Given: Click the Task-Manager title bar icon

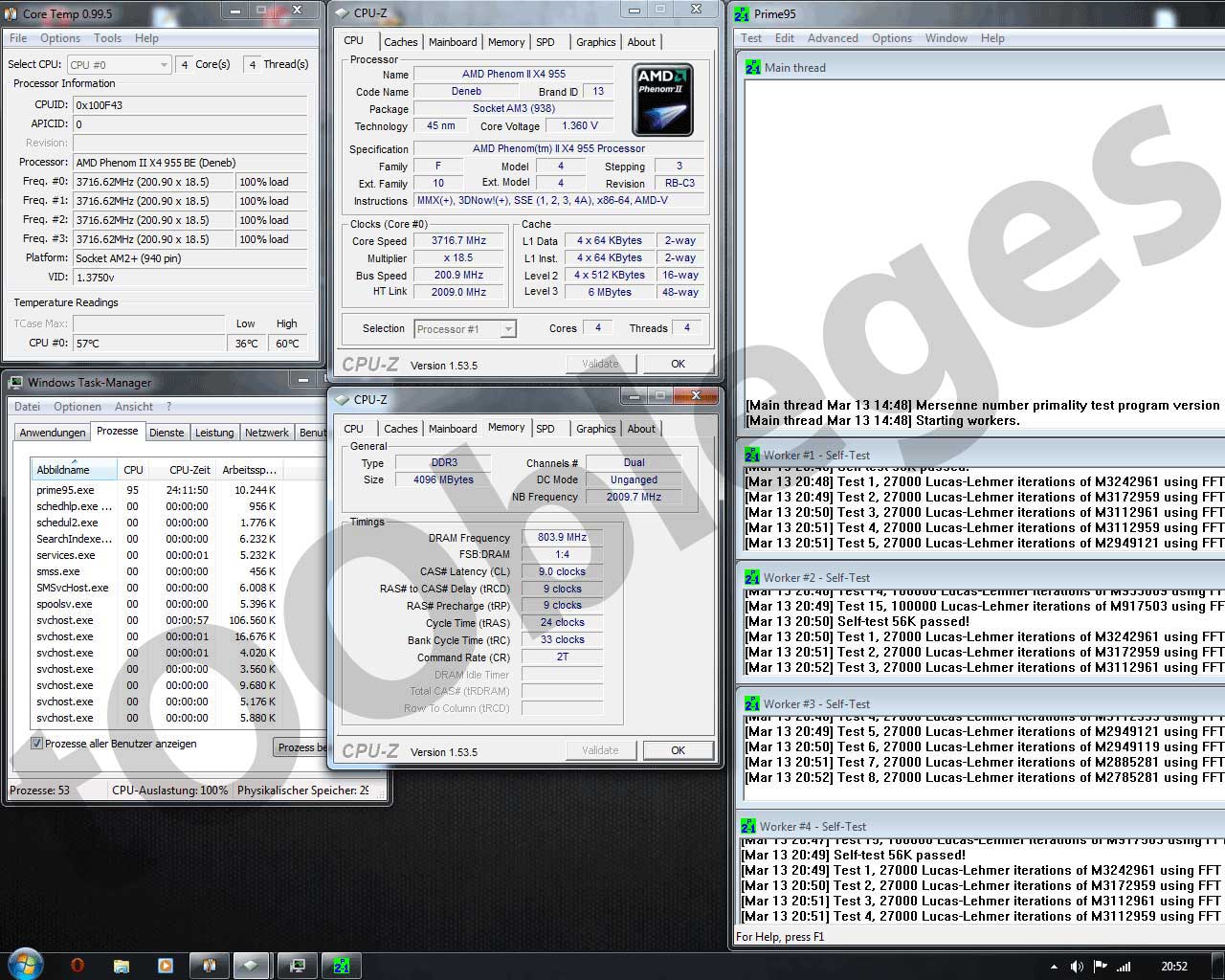Looking at the screenshot, I should click(x=15, y=382).
